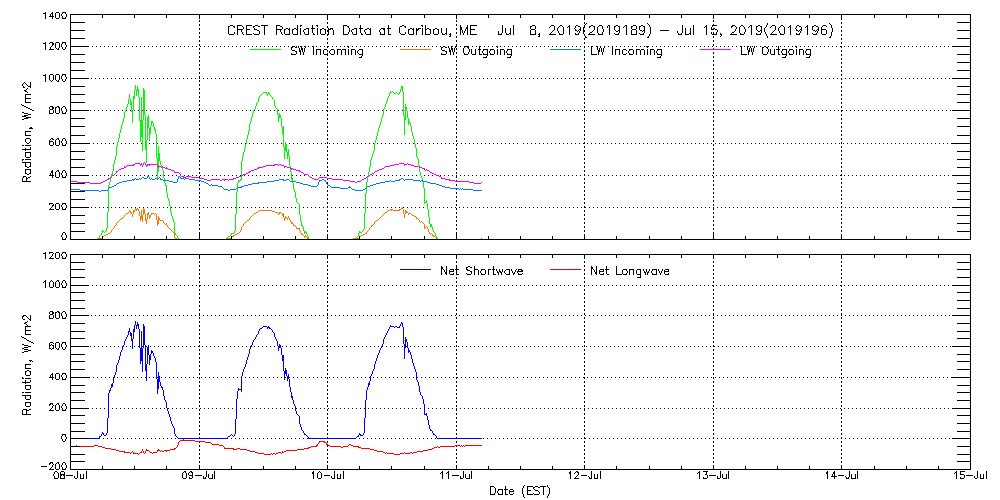1000x500 pixels.
Task: Select the 13-Jul date tick label
Action: click(x=713, y=476)
